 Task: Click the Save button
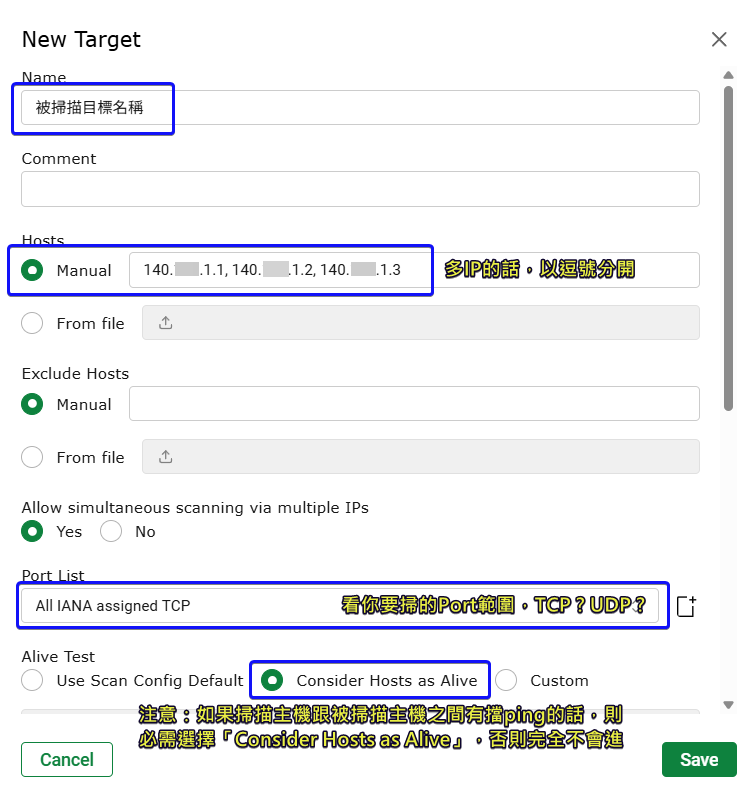[x=698, y=759]
